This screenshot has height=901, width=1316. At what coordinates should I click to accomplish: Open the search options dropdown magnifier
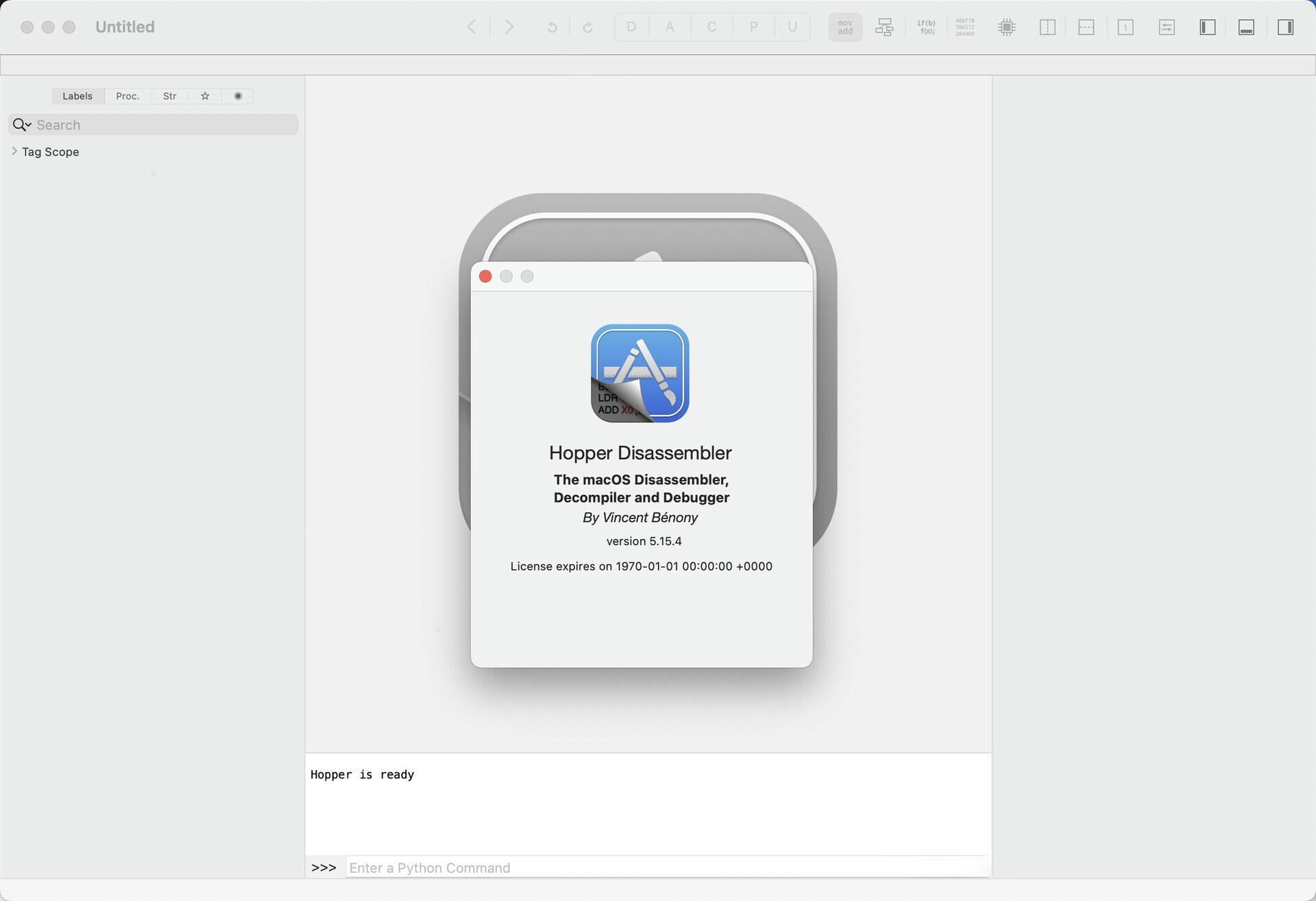[21, 125]
